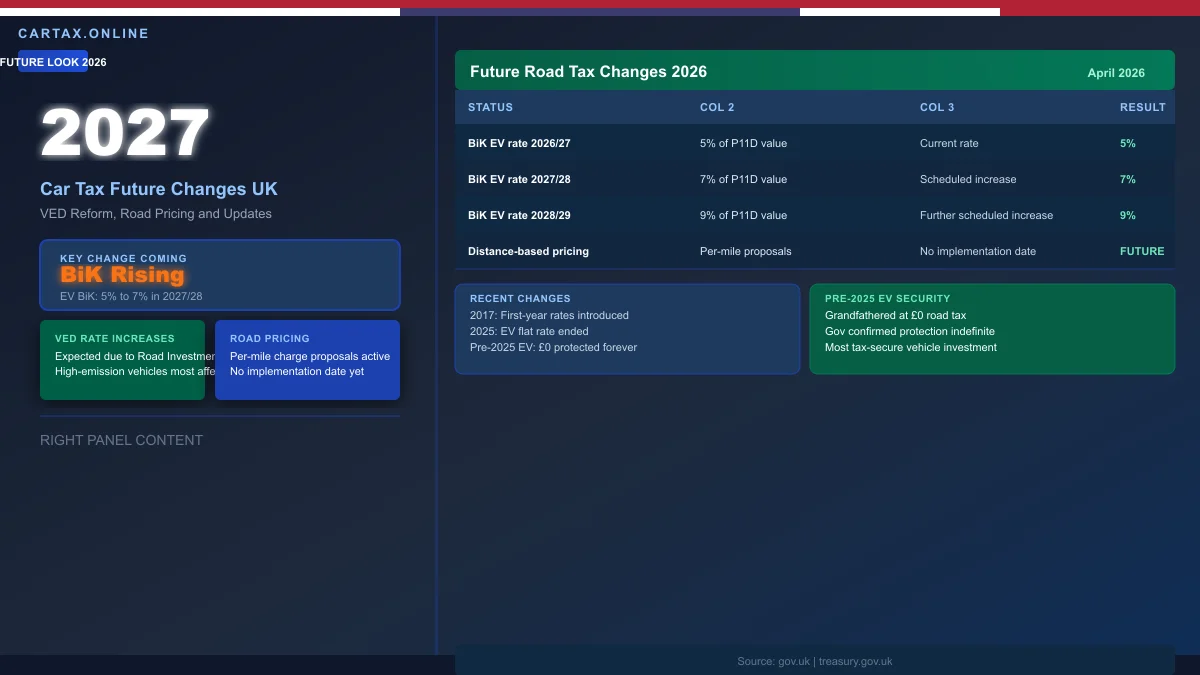
Task: Click the Future Road Tax Changes 2026 header
Action: click(588, 72)
